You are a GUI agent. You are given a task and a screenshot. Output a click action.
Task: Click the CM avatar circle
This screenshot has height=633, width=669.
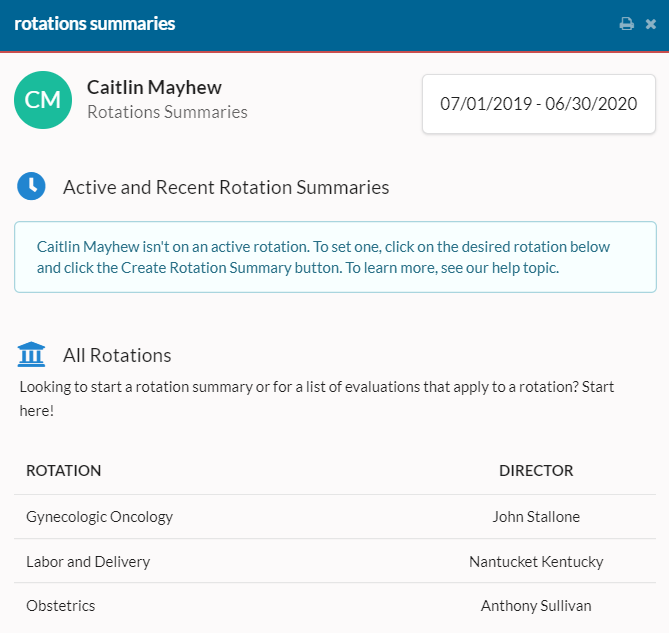[x=43, y=100]
